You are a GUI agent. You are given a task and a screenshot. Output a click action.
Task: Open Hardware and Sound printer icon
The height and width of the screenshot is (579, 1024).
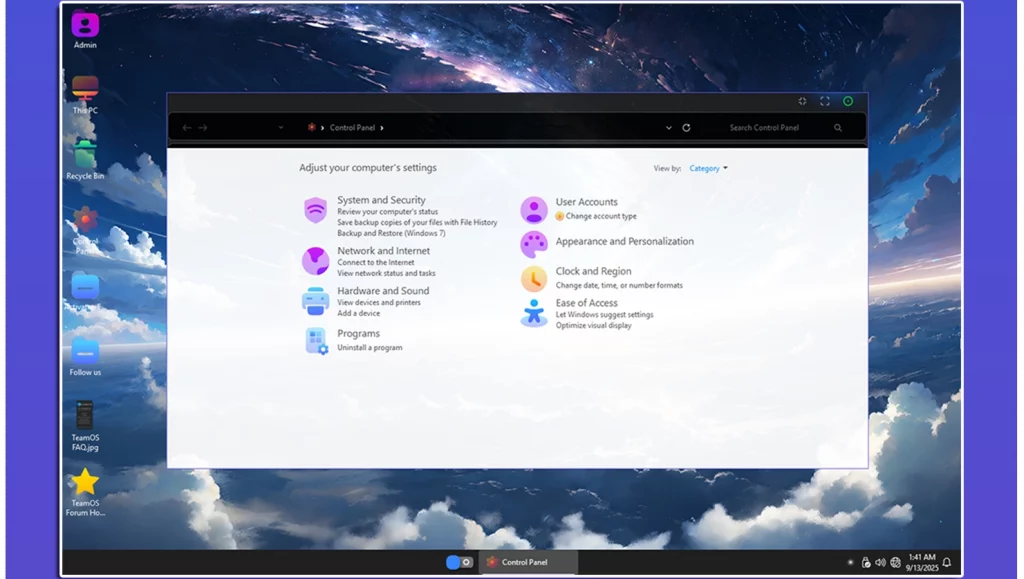pos(316,300)
